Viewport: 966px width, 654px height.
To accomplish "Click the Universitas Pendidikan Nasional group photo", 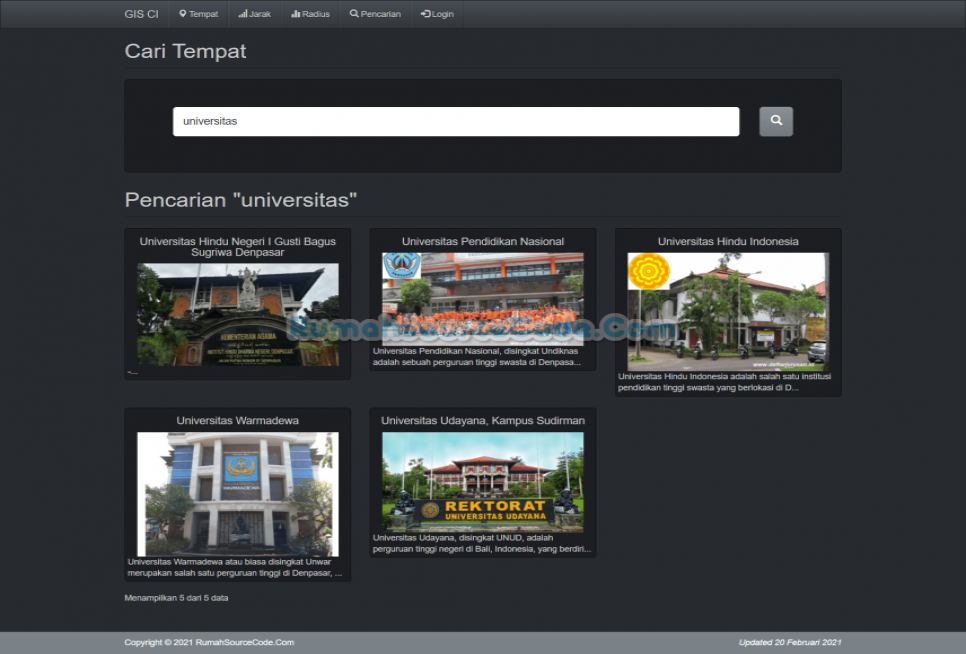I will point(483,299).
